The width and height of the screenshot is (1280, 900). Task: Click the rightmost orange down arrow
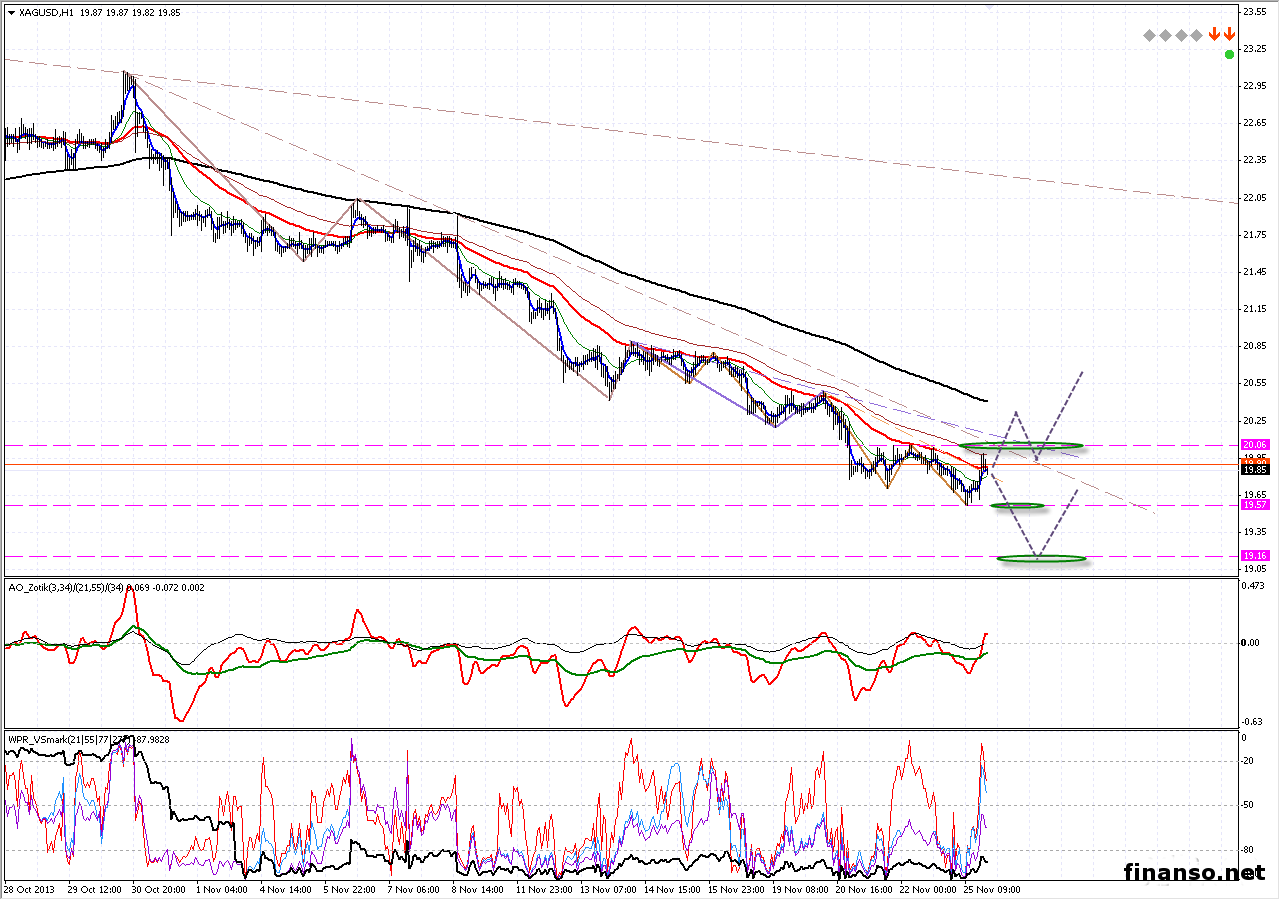tap(1228, 35)
